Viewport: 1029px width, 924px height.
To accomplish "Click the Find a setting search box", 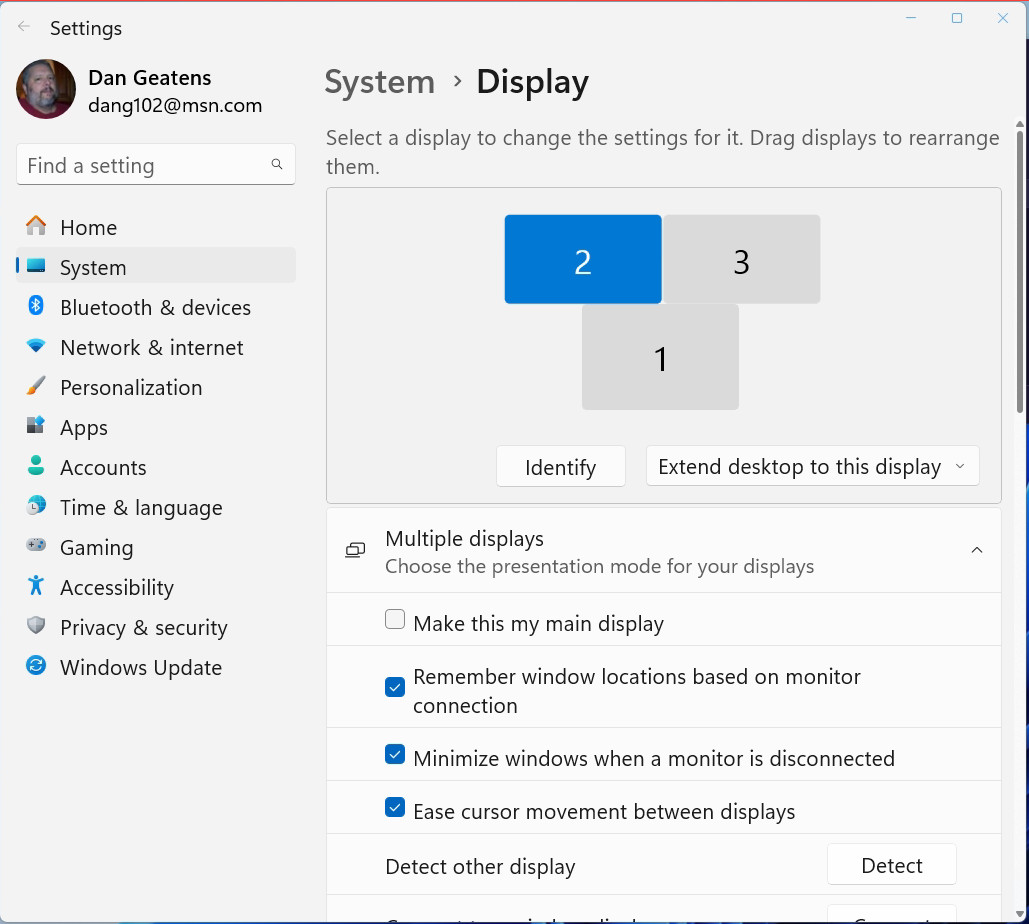I will (146, 166).
